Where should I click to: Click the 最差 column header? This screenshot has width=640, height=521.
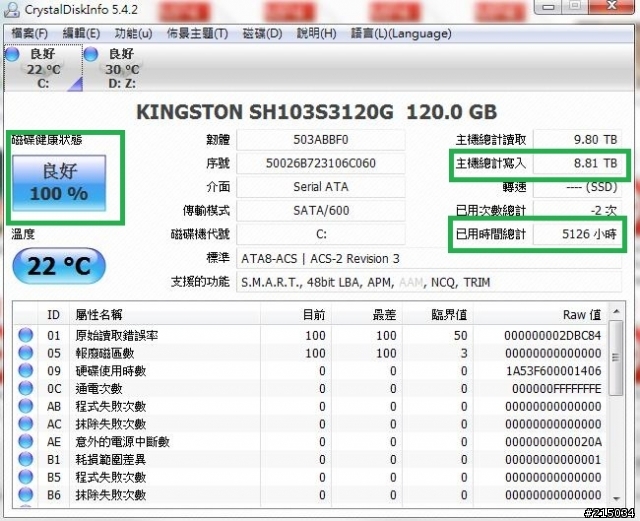pos(367,315)
